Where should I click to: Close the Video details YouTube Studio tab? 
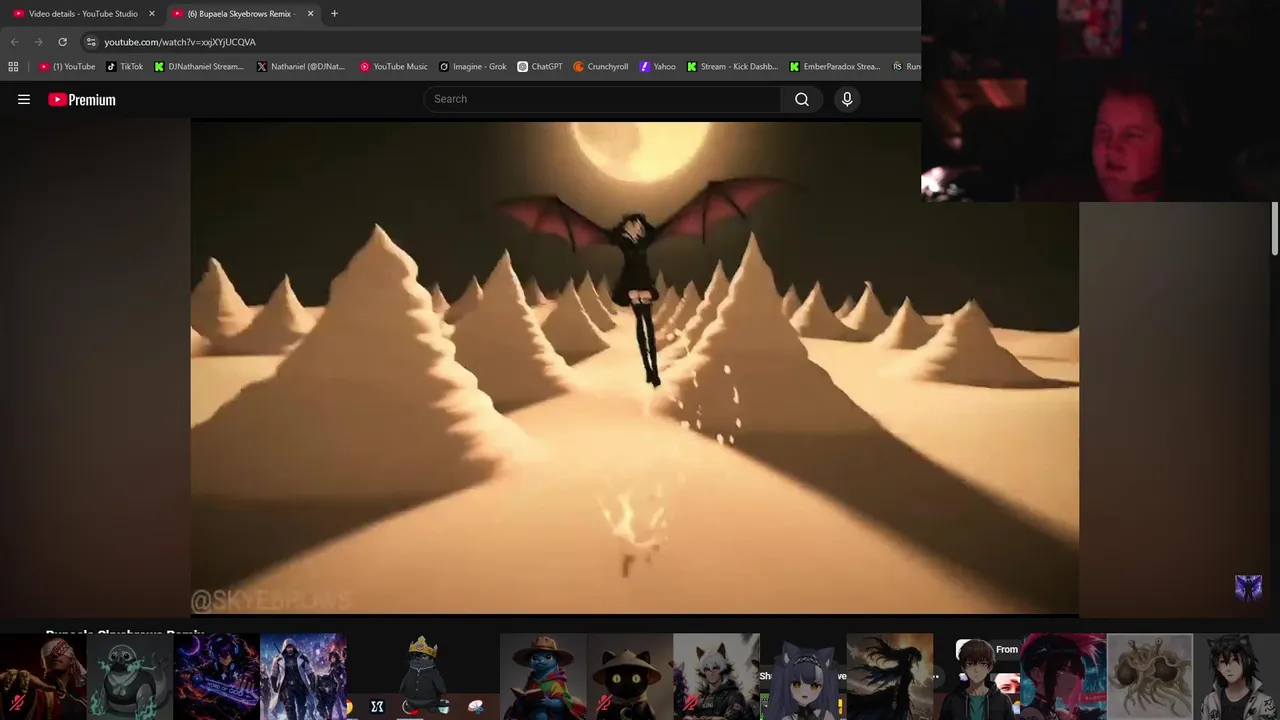[152, 14]
